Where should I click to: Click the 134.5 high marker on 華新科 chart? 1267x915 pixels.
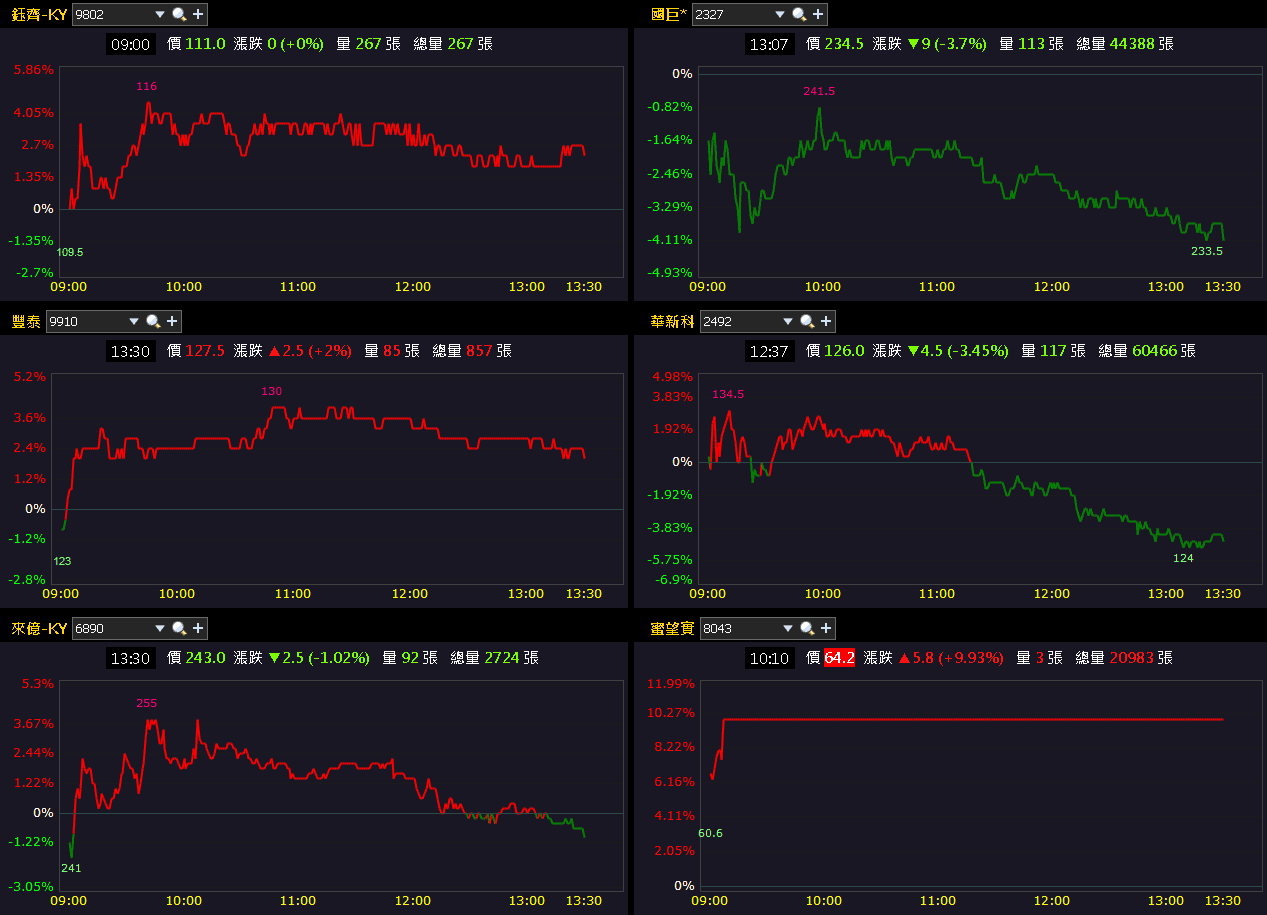coord(728,394)
